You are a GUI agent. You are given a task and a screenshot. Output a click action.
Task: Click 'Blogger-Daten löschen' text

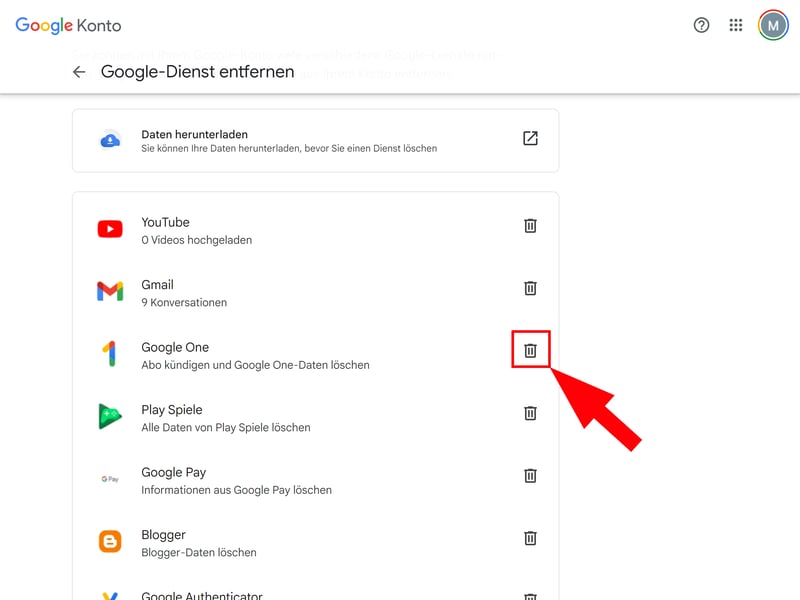[199, 553]
